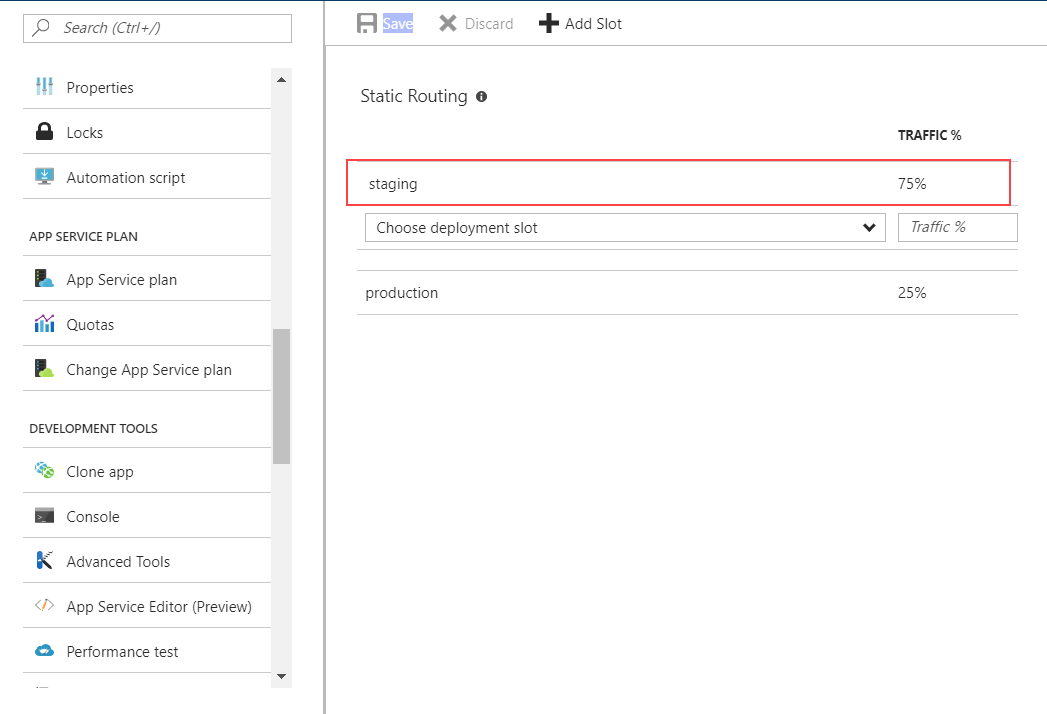1047x714 pixels.
Task: Click the Save button
Action: tap(385, 23)
